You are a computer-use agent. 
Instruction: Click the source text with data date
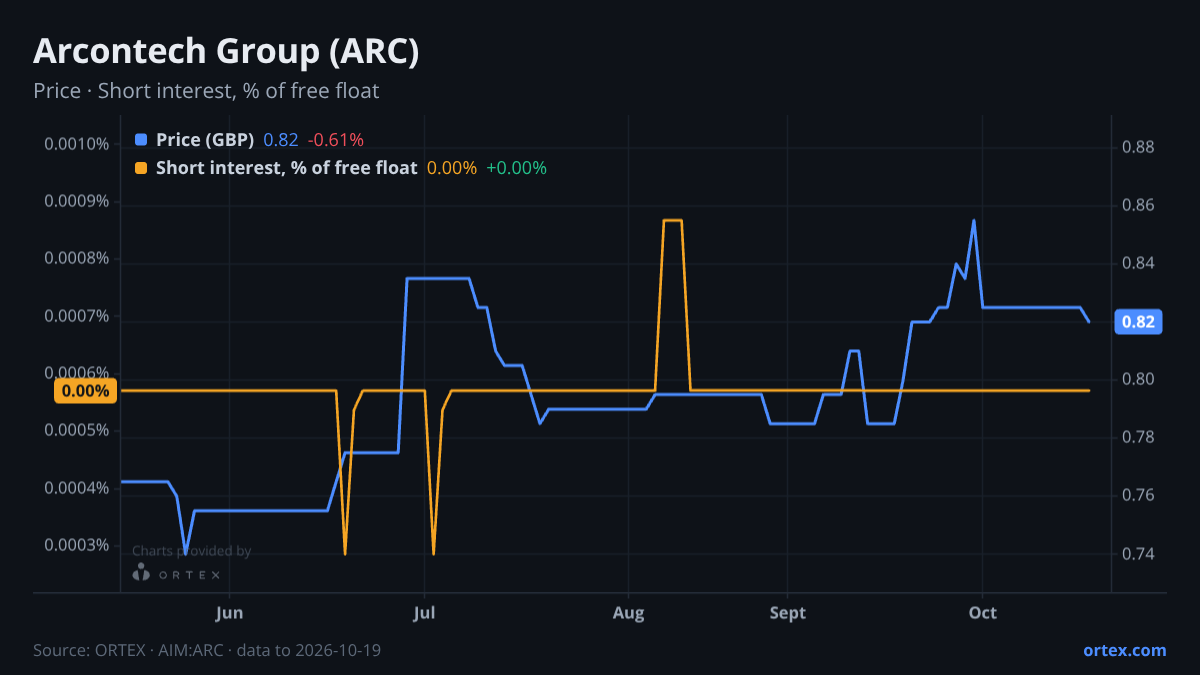coord(207,650)
